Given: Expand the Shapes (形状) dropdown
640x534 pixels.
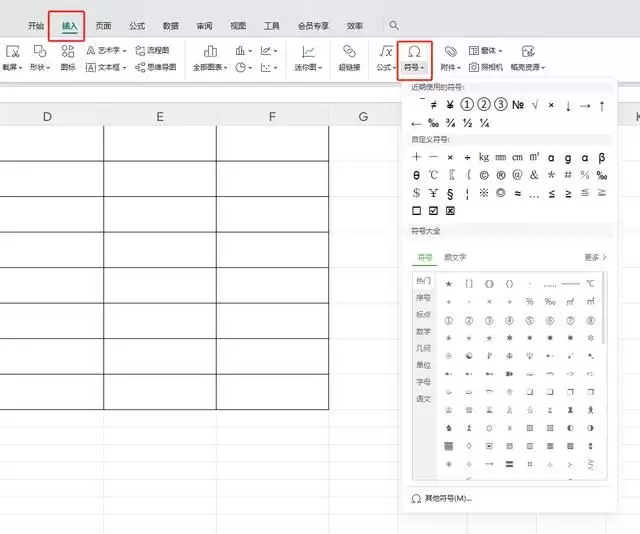Looking at the screenshot, I should (x=40, y=67).
